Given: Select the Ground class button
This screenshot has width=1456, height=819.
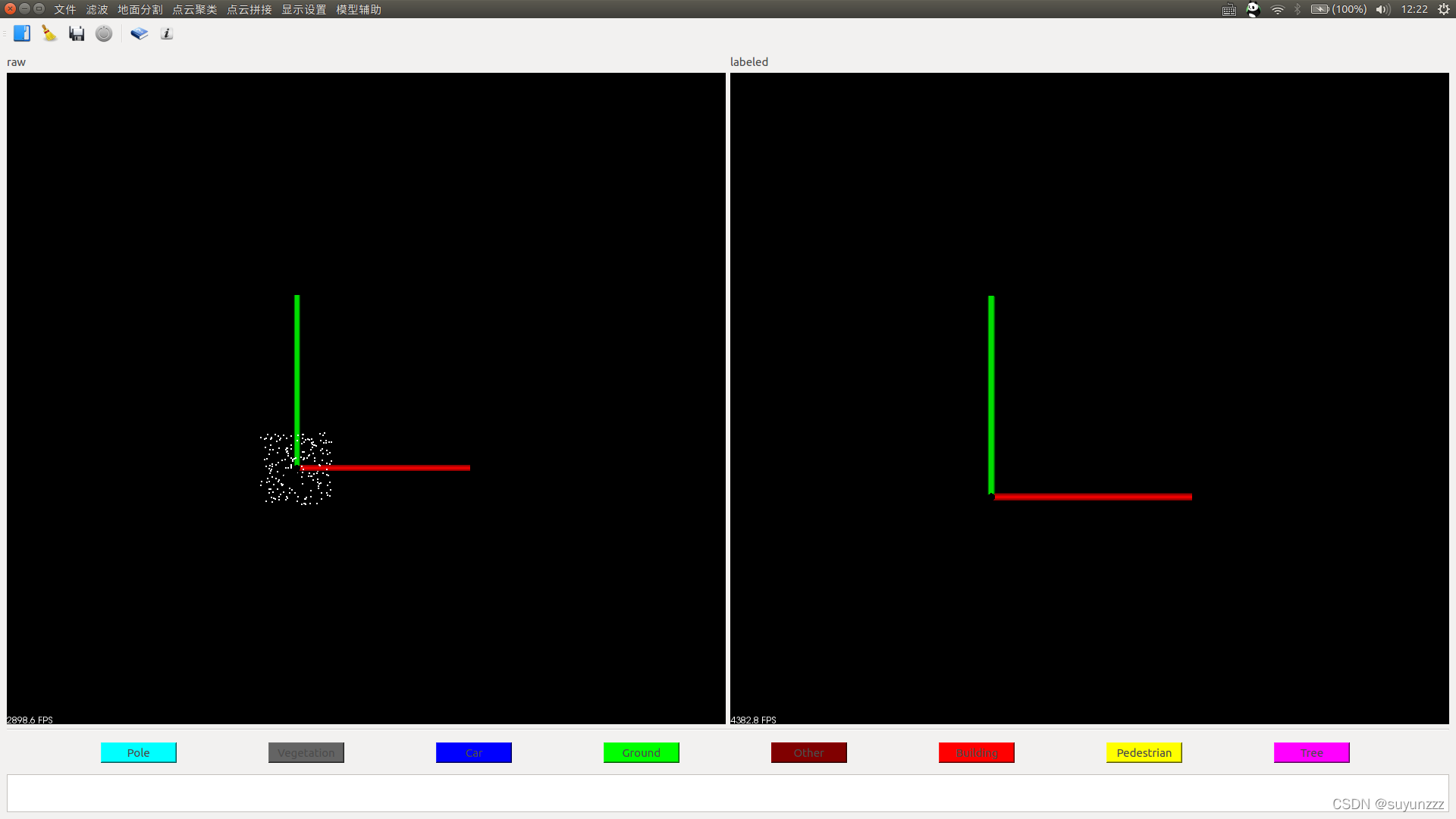Looking at the screenshot, I should tap(640, 753).
